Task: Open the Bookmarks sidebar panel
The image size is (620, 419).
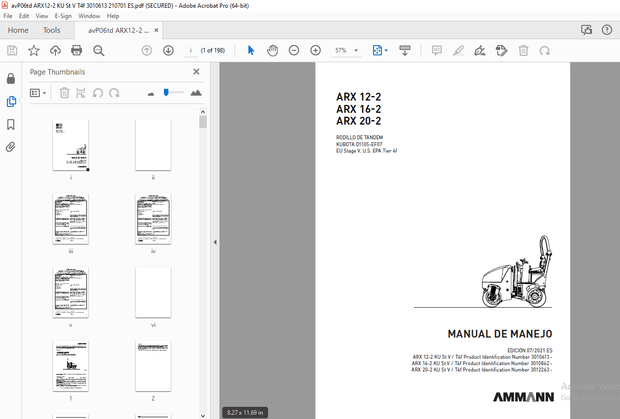Action: pyautogui.click(x=11, y=125)
